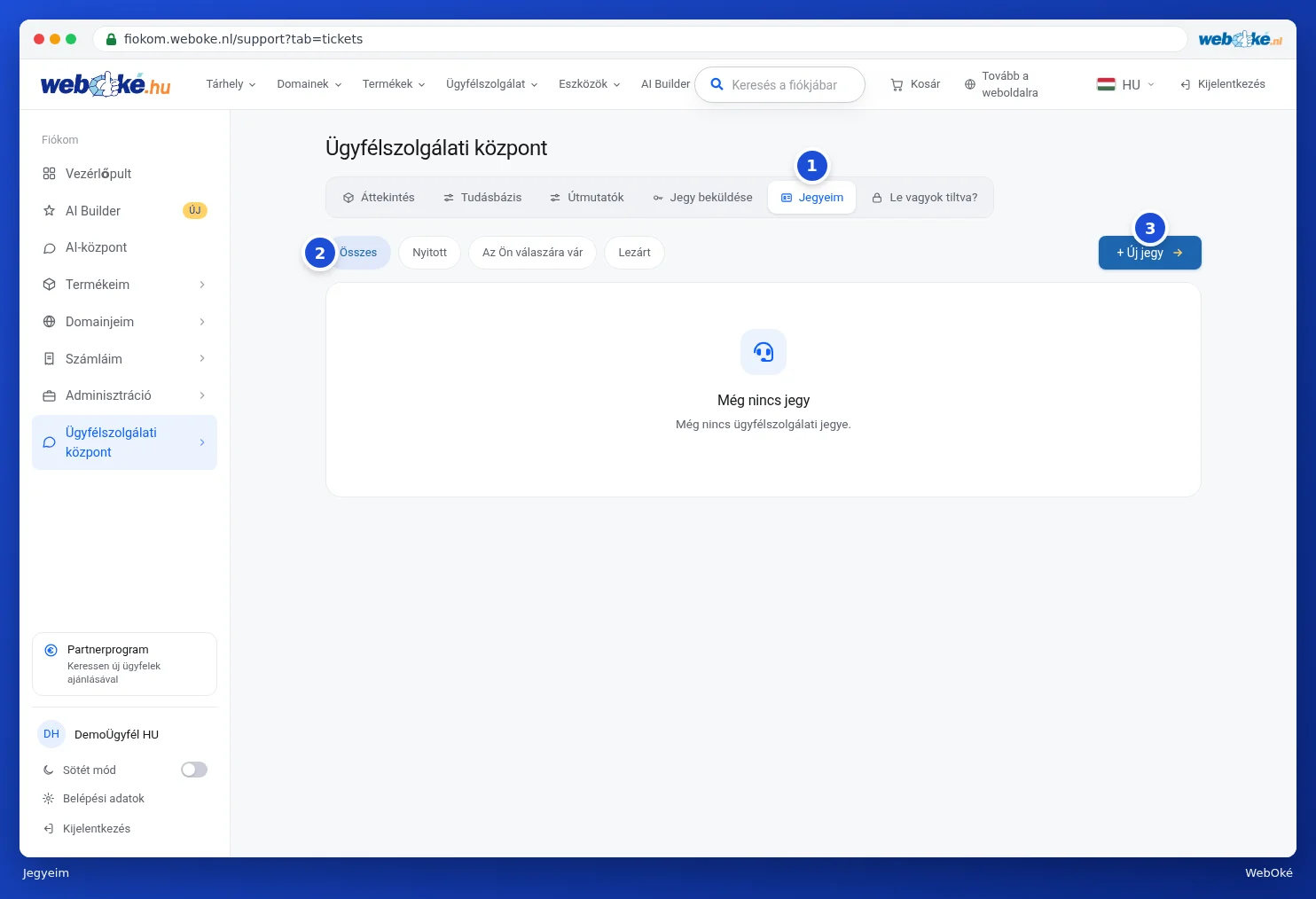
Task: Toggle the Sötét mód switch
Action: pos(194,770)
